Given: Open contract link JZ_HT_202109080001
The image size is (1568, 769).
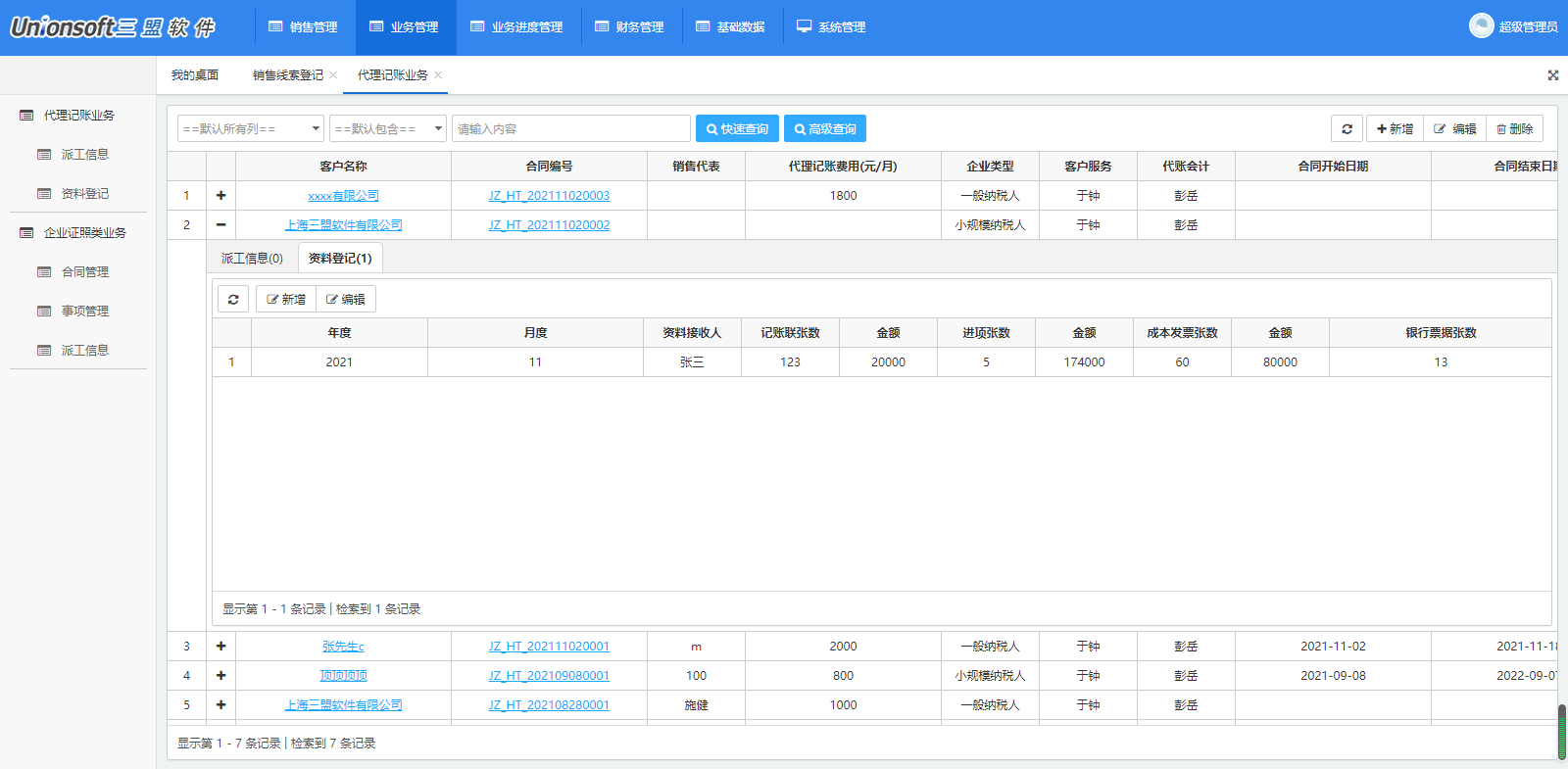Looking at the screenshot, I should point(549,676).
